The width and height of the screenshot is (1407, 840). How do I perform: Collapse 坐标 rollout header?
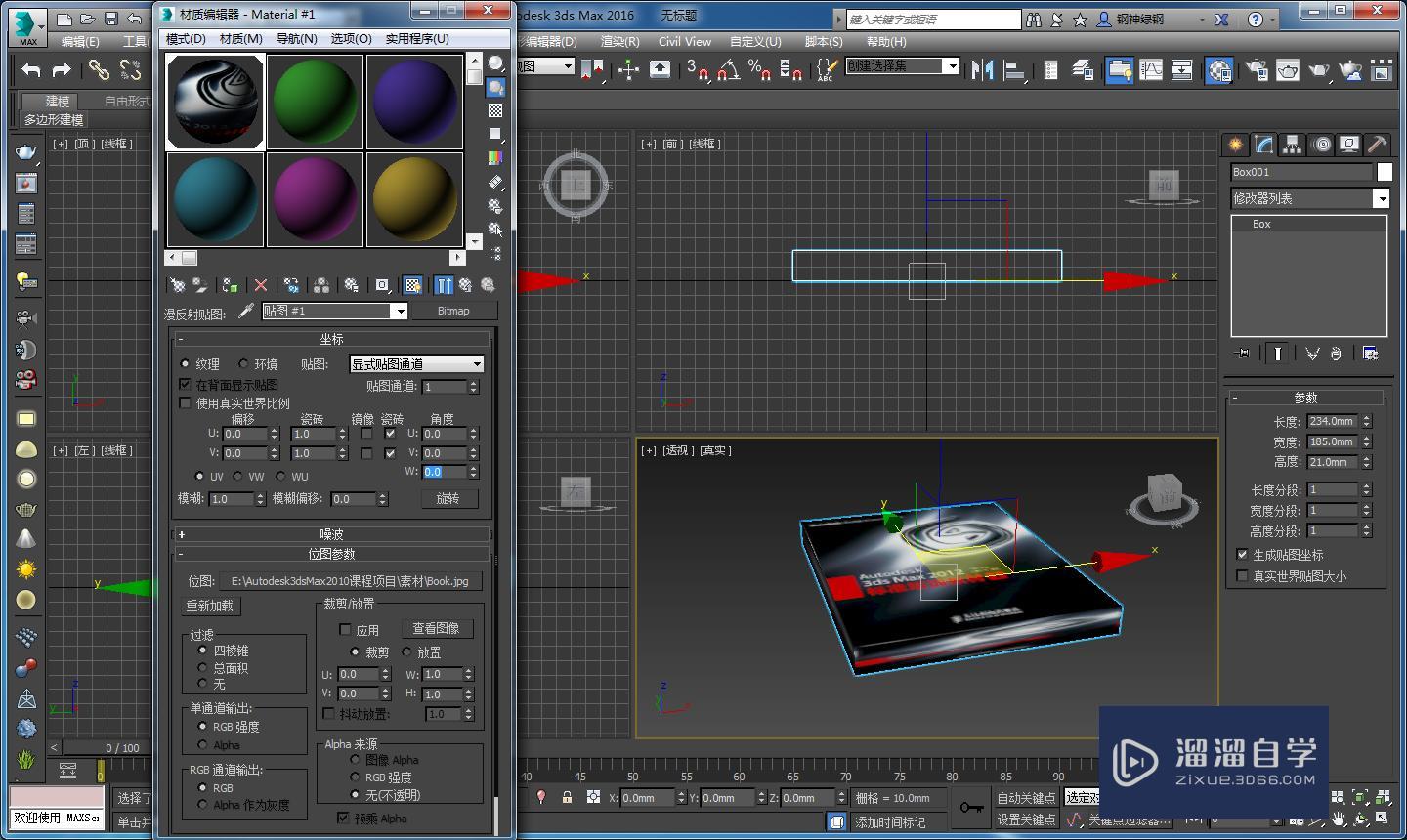tap(331, 339)
